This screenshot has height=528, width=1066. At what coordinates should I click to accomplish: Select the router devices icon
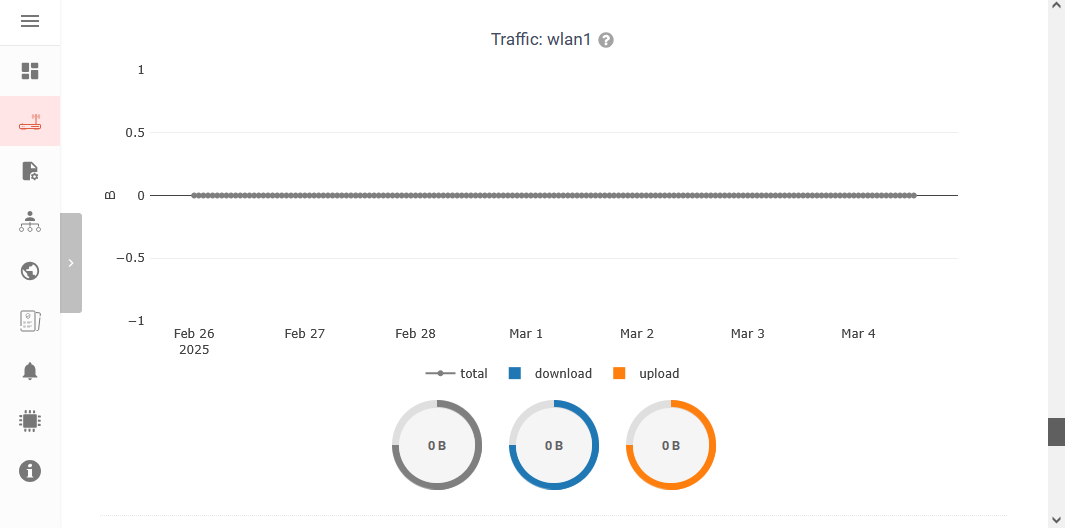(30, 122)
